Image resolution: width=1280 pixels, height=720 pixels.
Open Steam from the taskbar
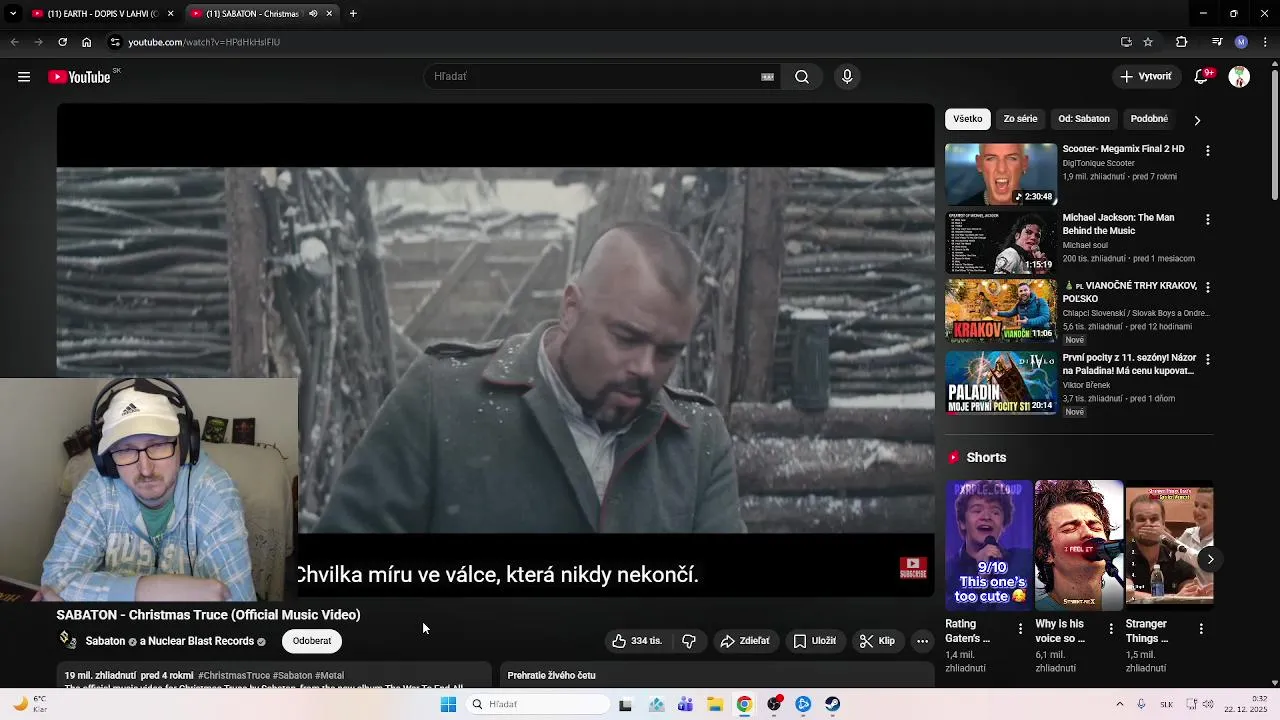[832, 704]
